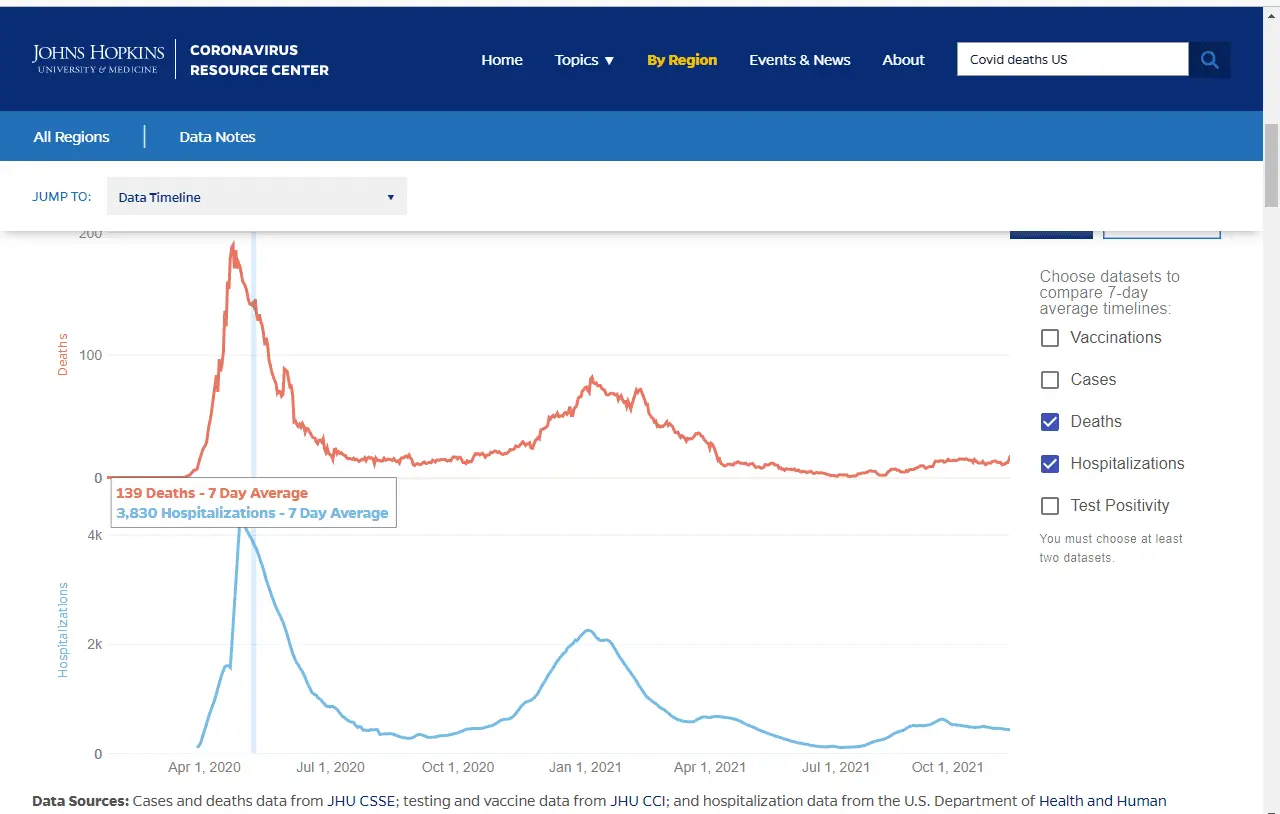Uncheck the Deaths dataset checkbox

pos(1050,422)
